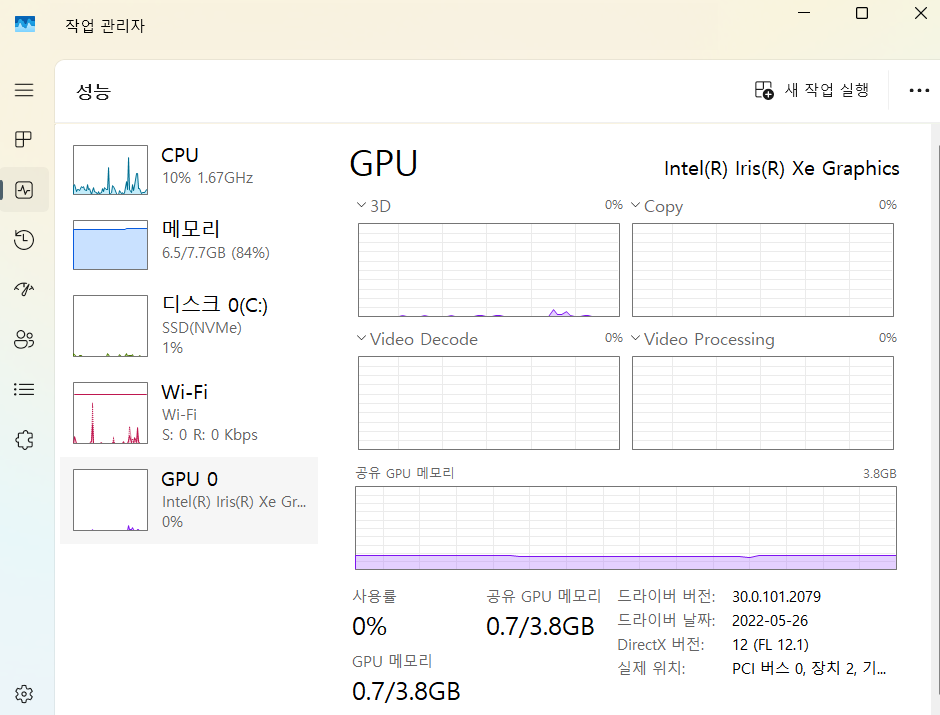Open the Processes page icon
The image size is (940, 715).
24,139
